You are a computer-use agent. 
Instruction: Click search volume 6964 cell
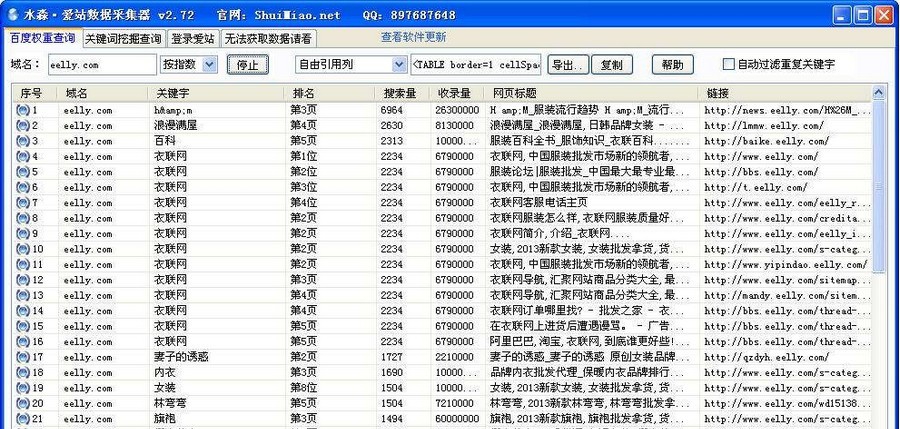tap(391, 110)
